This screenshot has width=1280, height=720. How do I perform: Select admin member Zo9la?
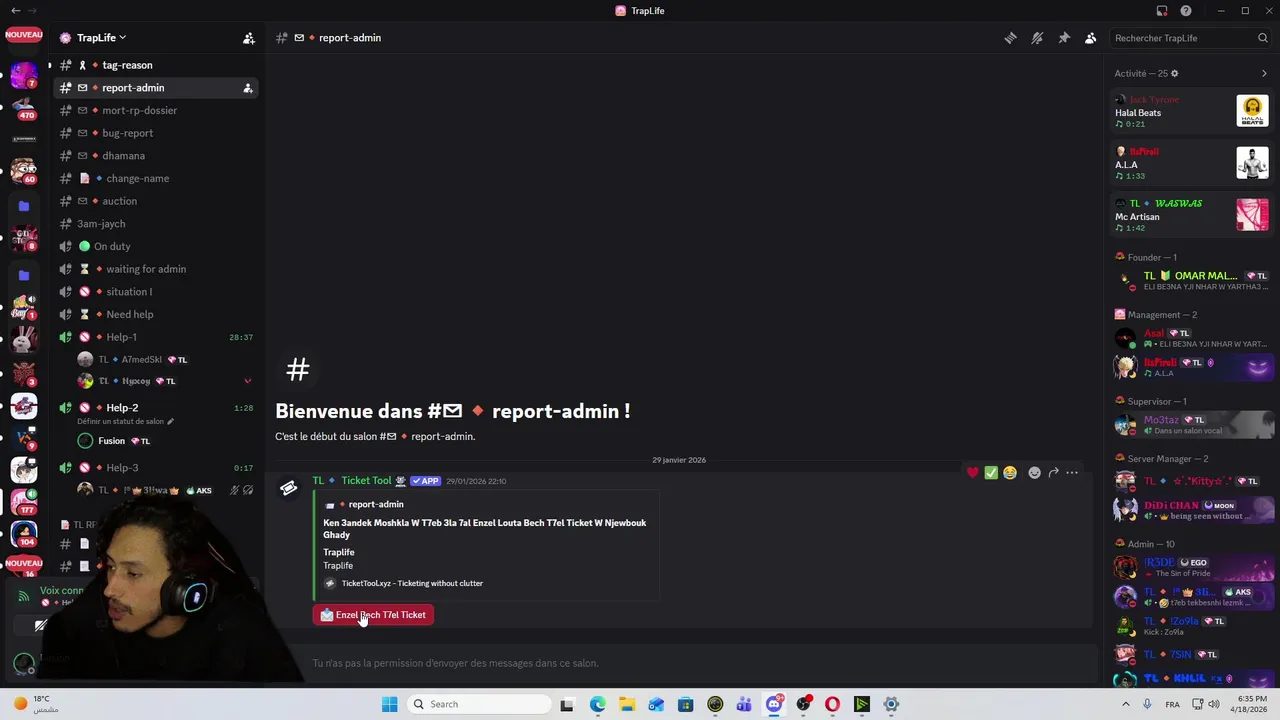1191,626
